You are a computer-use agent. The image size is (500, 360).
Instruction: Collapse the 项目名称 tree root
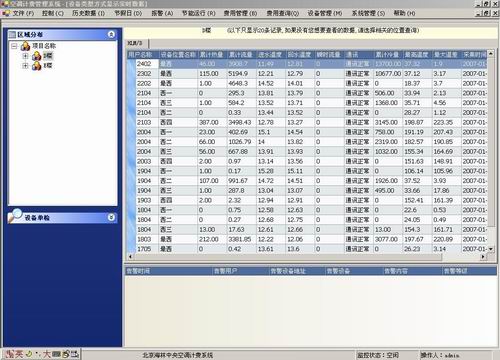click(14, 46)
